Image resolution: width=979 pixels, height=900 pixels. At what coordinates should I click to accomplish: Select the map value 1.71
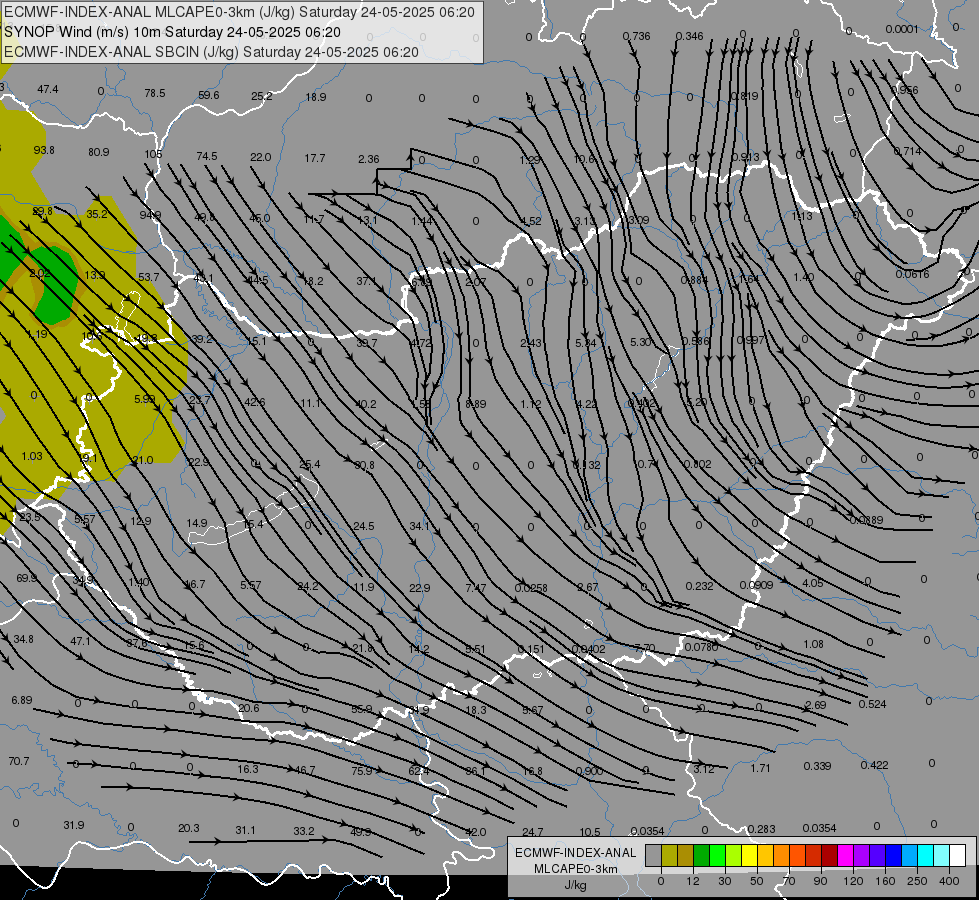tap(760, 768)
